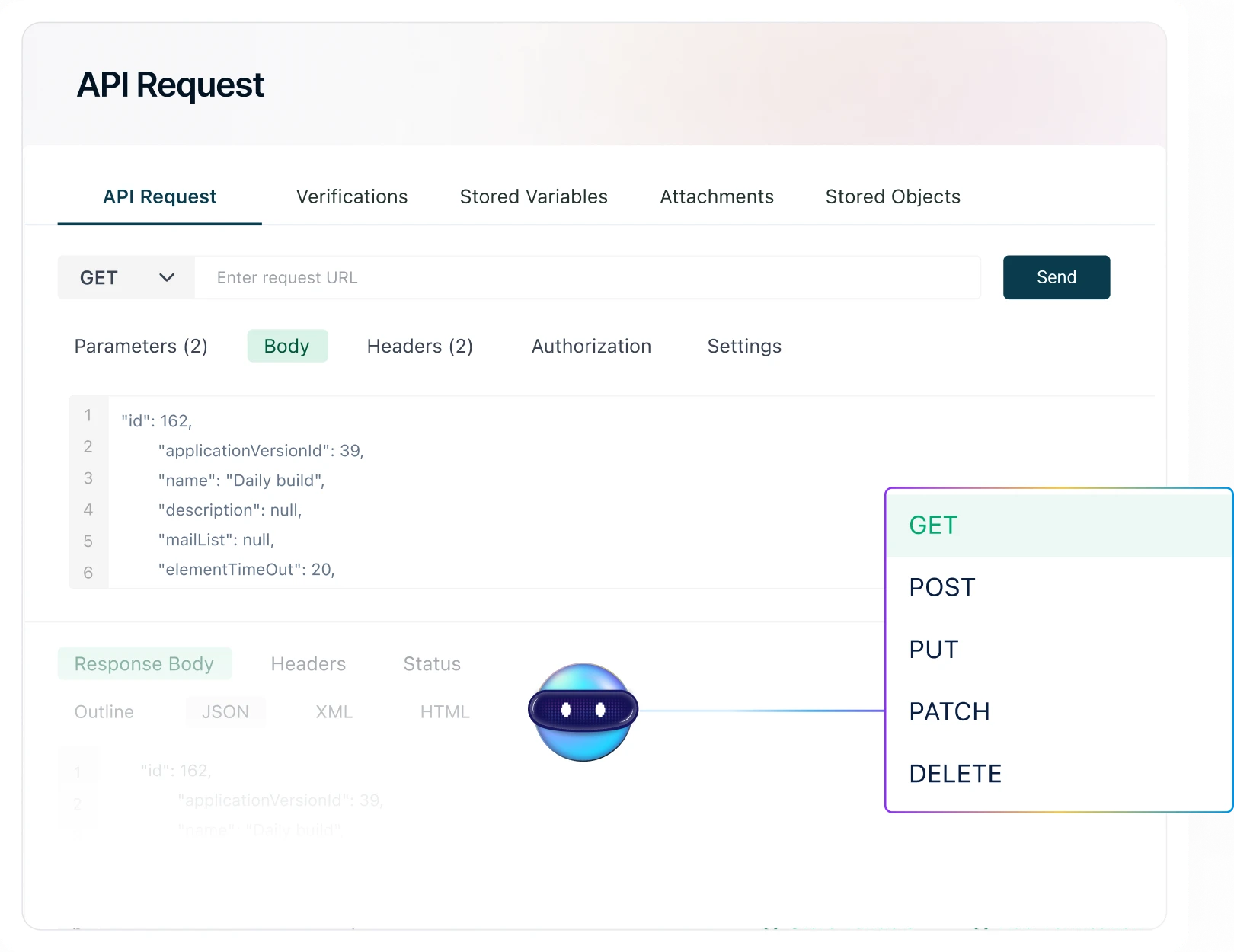Open the Attachments tab
The image size is (1234, 952).
[716, 196]
